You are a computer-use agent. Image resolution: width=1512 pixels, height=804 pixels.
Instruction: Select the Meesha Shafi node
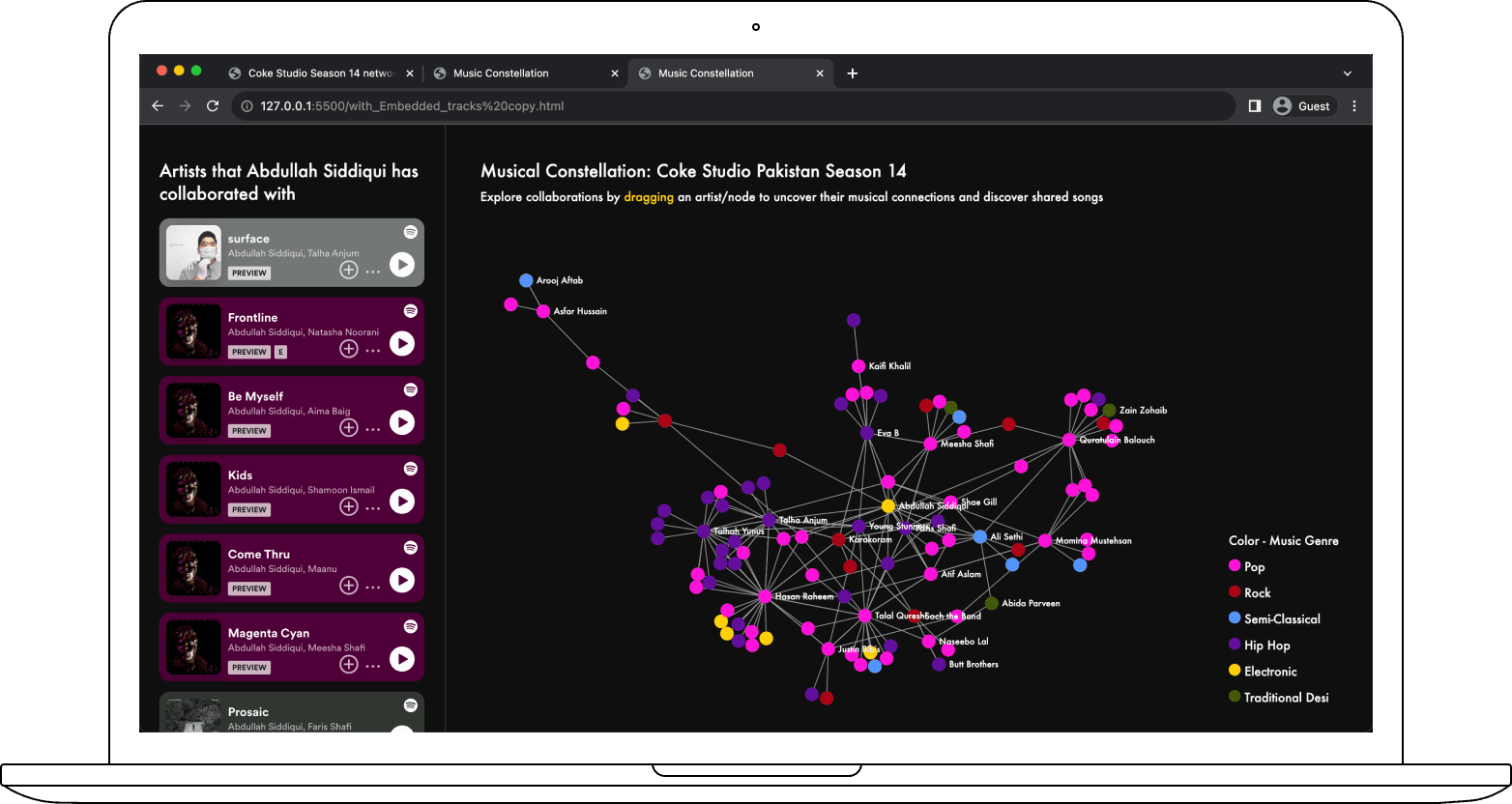click(x=930, y=444)
